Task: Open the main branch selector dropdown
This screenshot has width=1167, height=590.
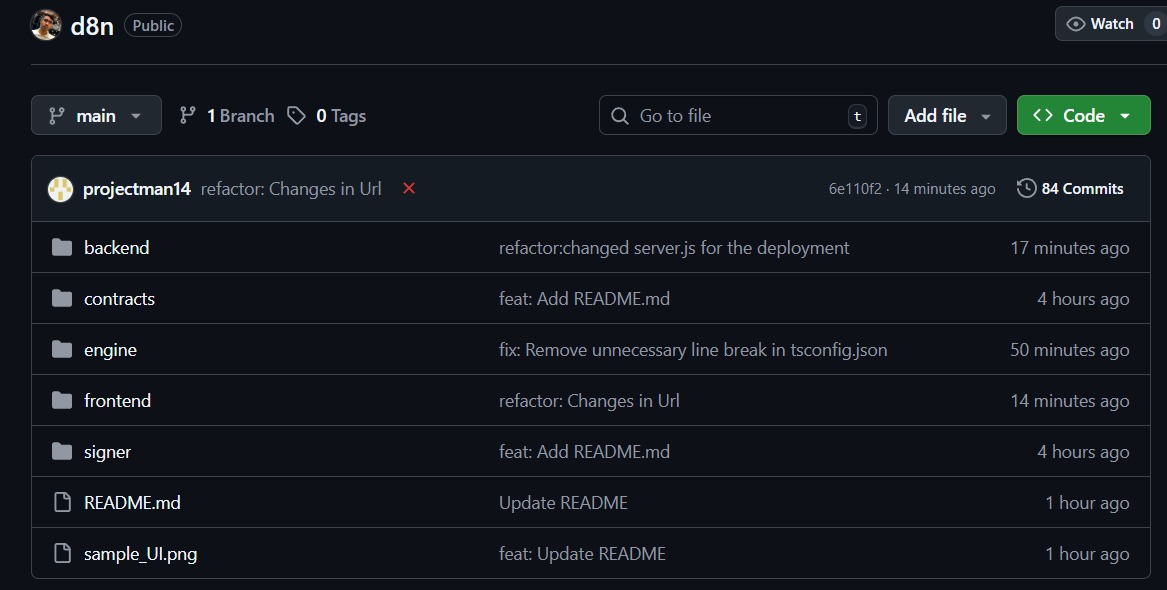Action: 96,115
